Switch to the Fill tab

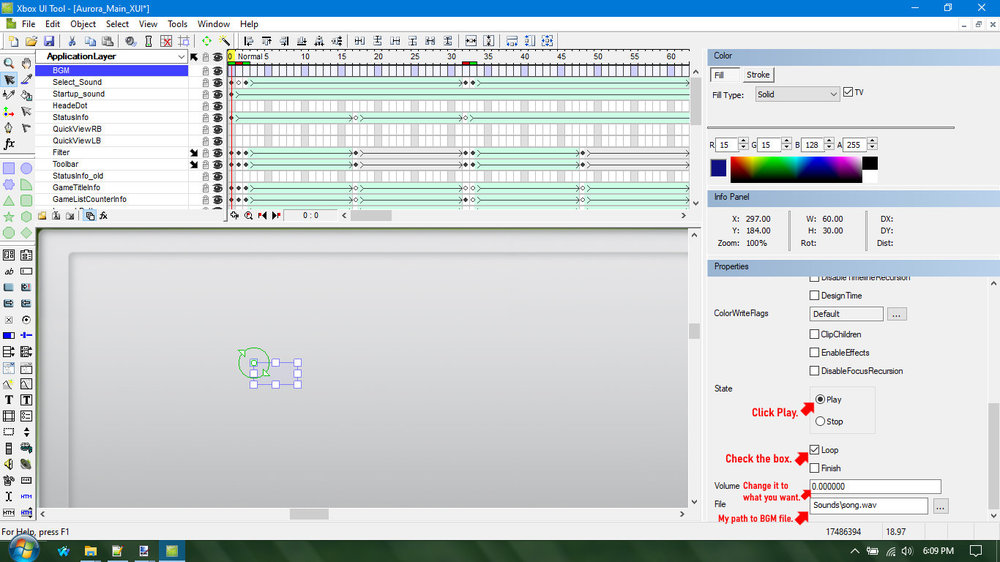click(724, 75)
